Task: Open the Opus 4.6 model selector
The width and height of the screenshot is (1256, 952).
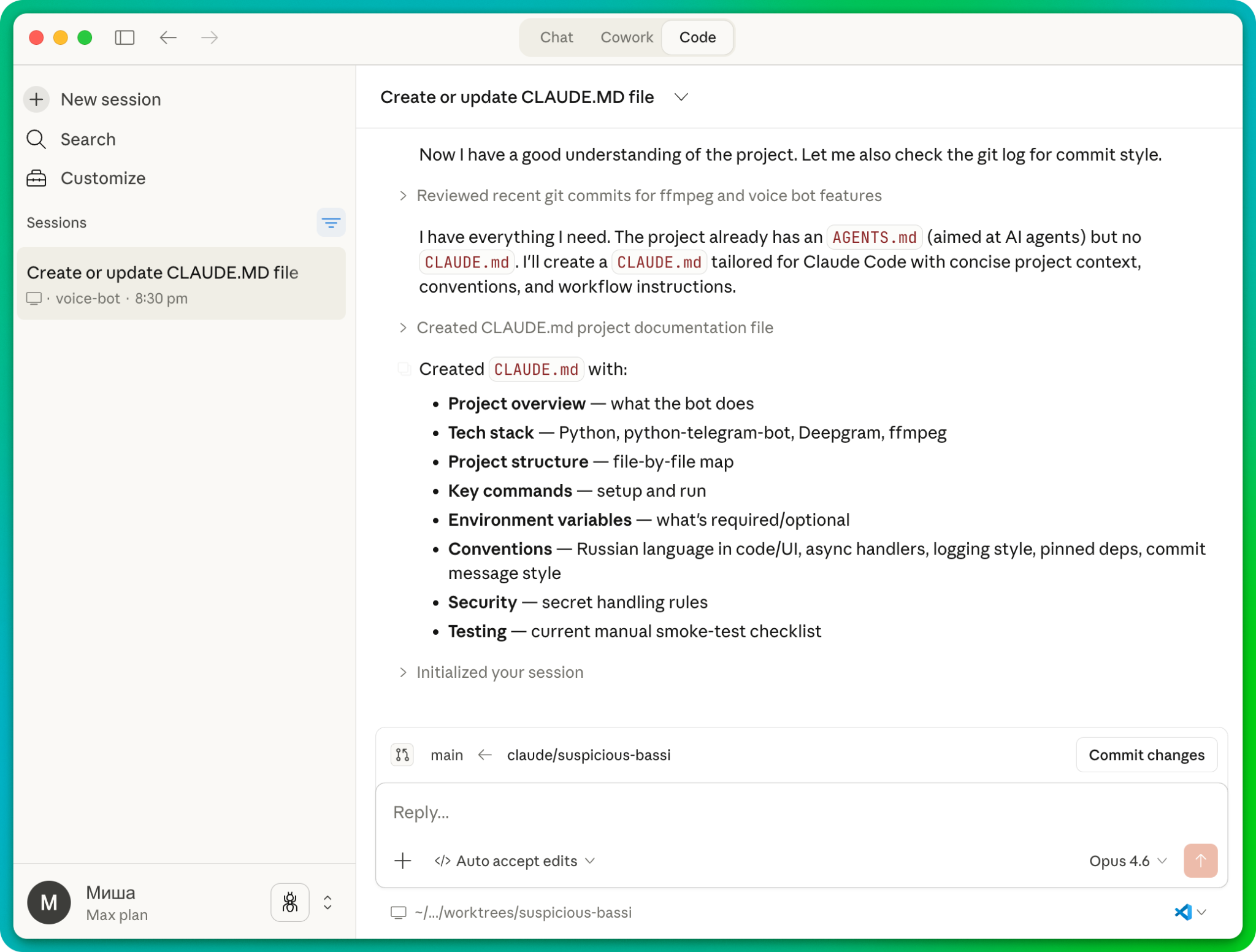Action: pyautogui.click(x=1127, y=861)
